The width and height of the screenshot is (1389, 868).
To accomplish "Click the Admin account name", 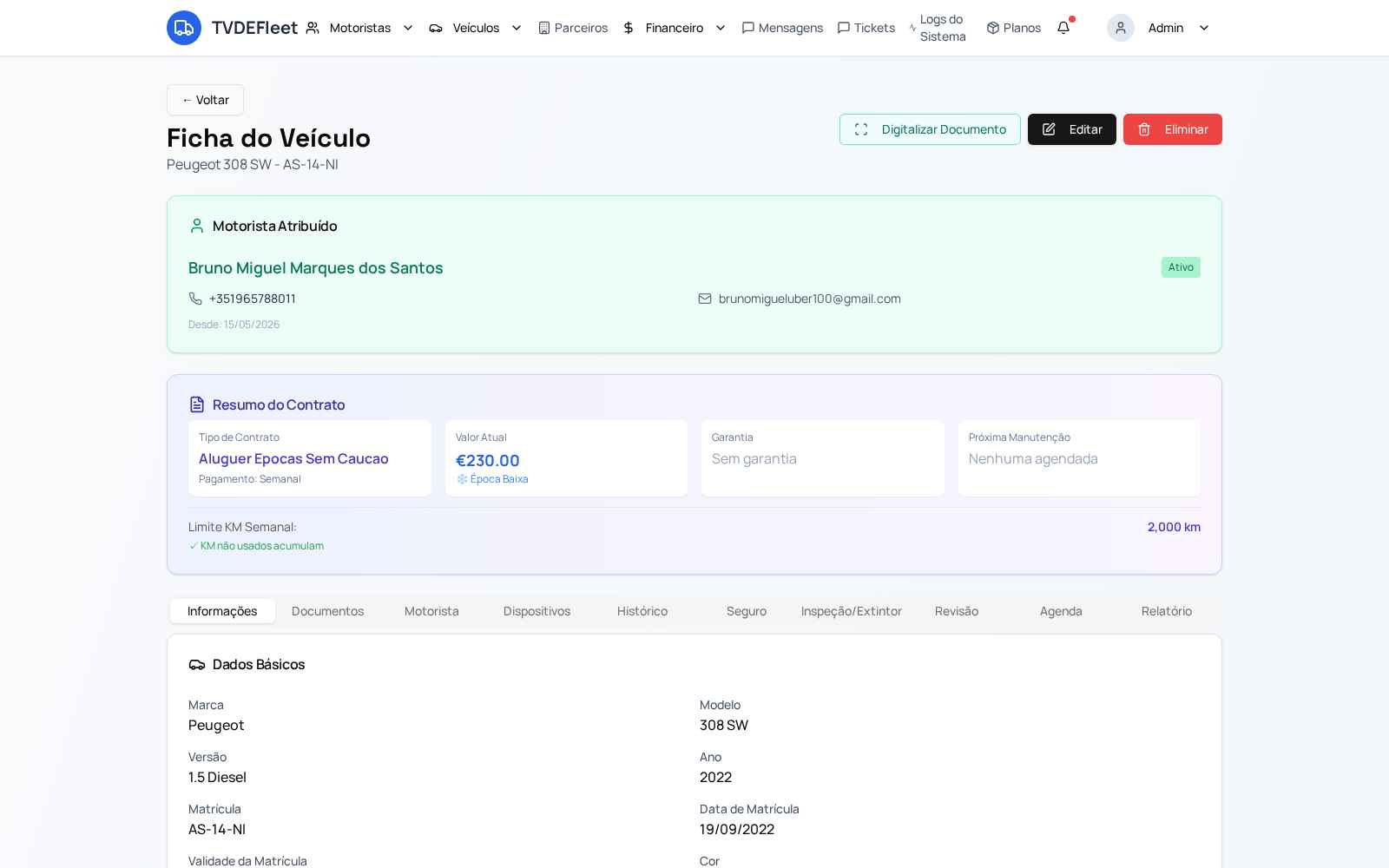I will point(1166,28).
